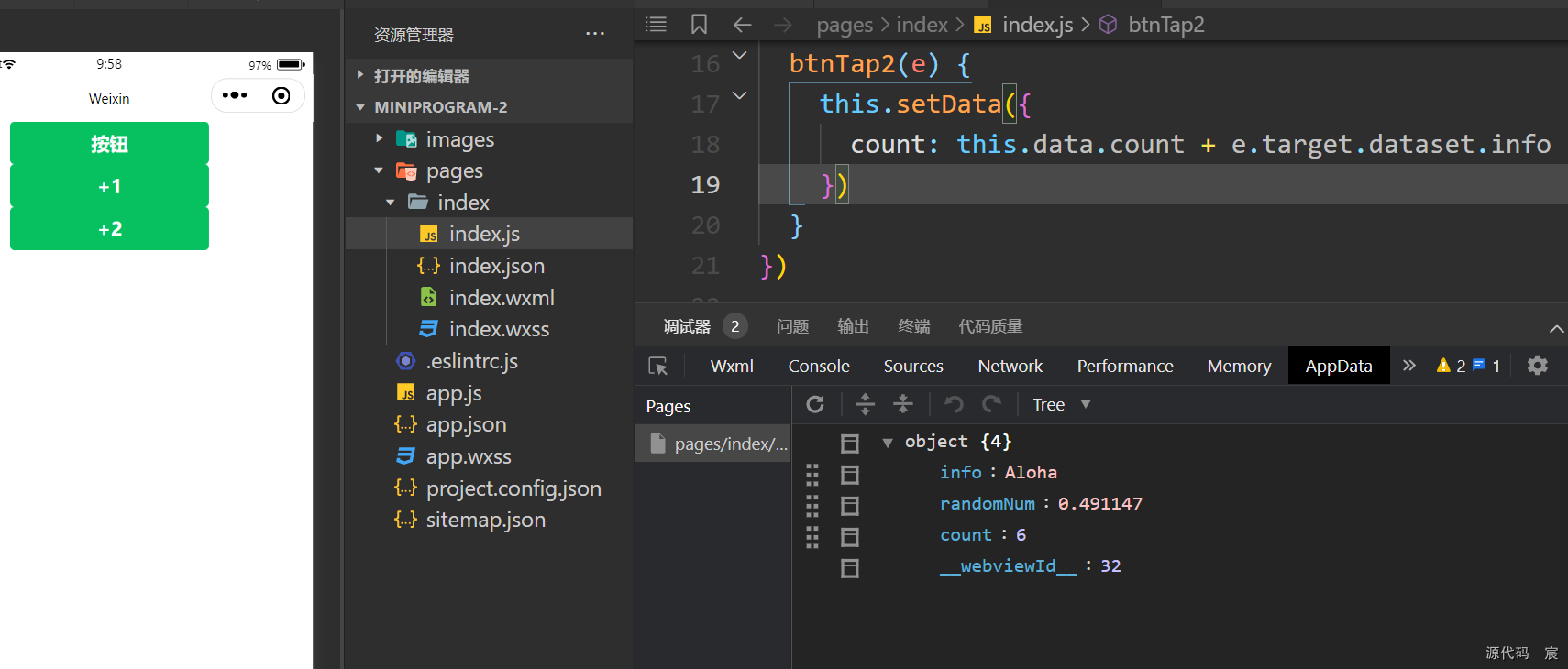The height and width of the screenshot is (669, 1568).
Task: Click the drag handle beside randomNum row
Action: coord(812,506)
